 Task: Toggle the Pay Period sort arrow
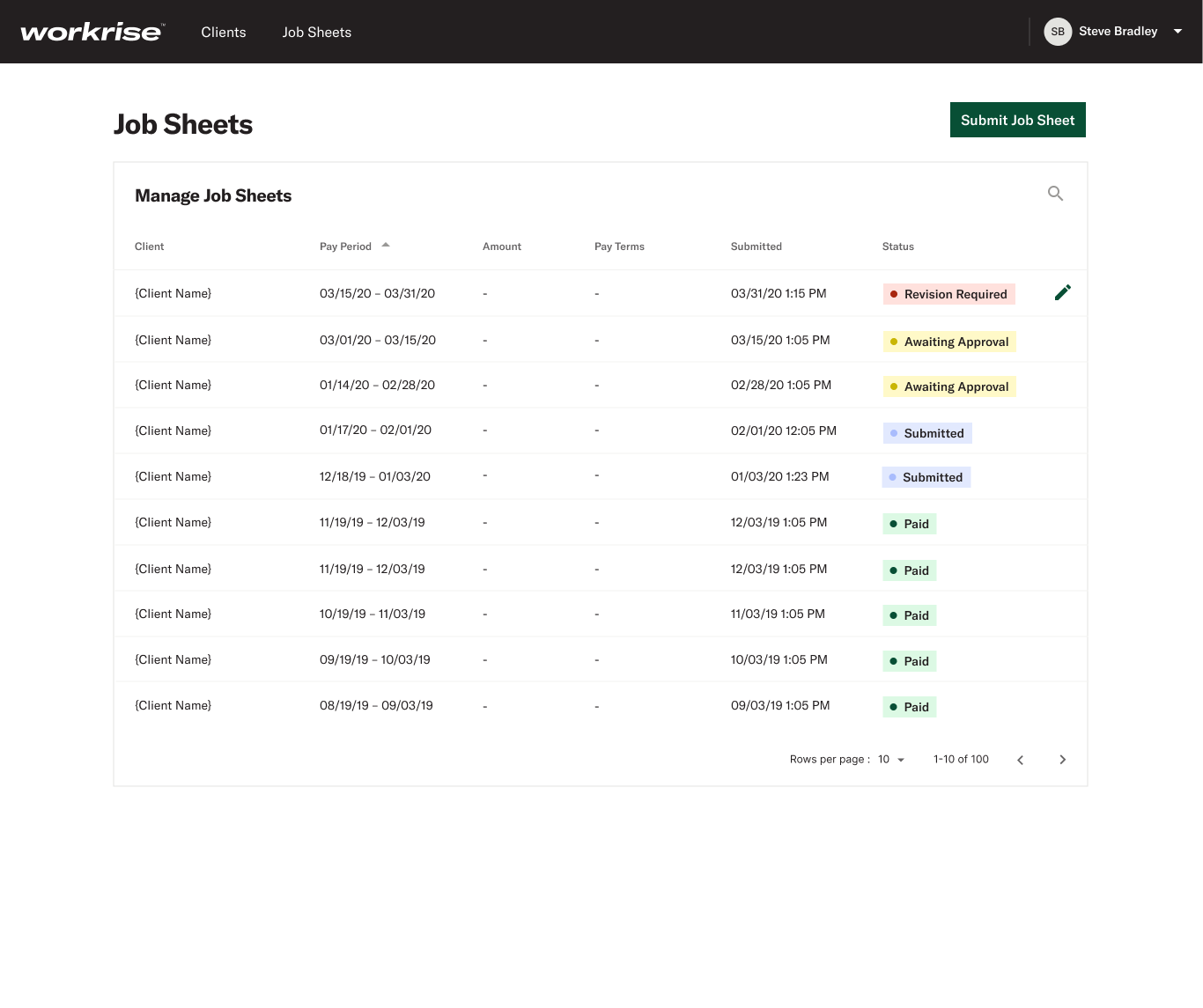[x=386, y=246]
